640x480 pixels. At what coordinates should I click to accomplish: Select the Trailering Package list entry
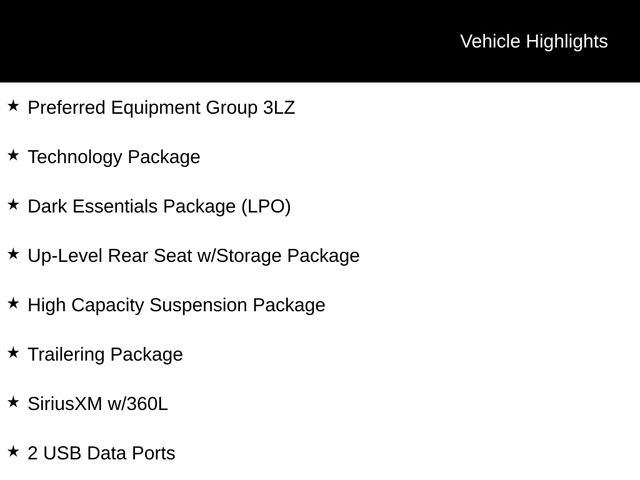tap(105, 355)
